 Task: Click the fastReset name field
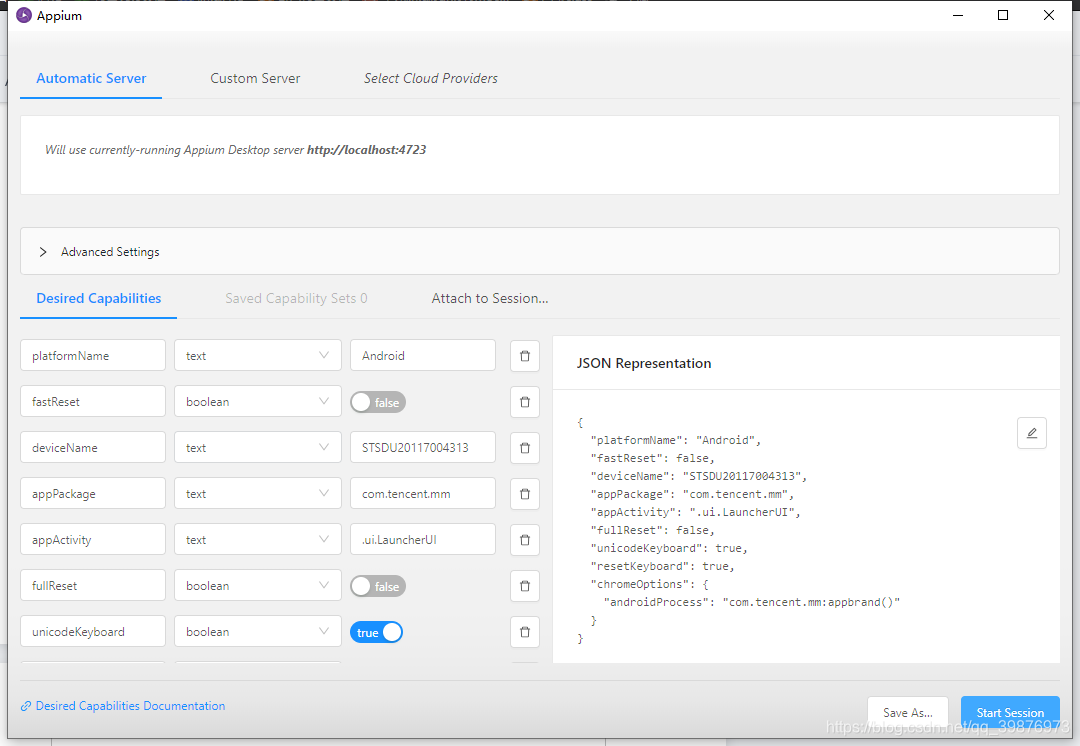(x=93, y=402)
